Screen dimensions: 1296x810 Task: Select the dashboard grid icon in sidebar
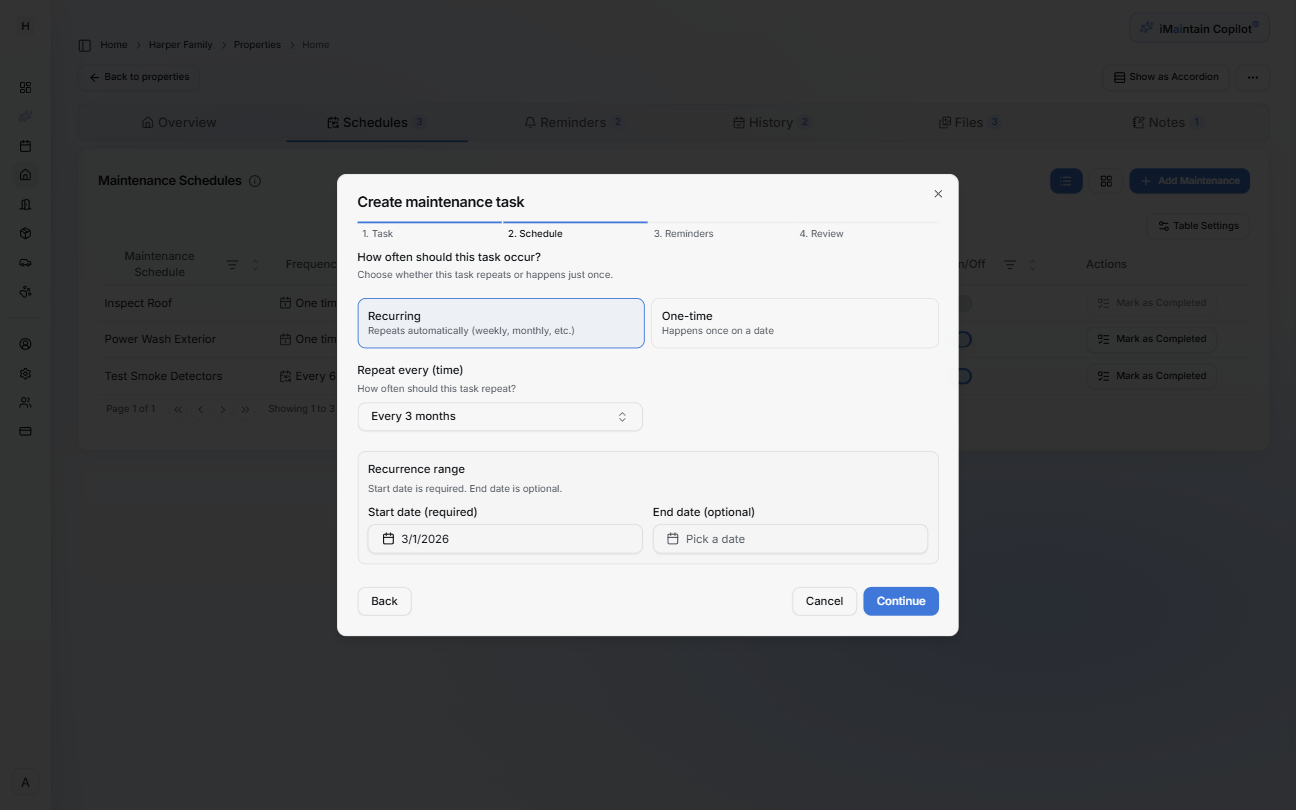point(25,87)
